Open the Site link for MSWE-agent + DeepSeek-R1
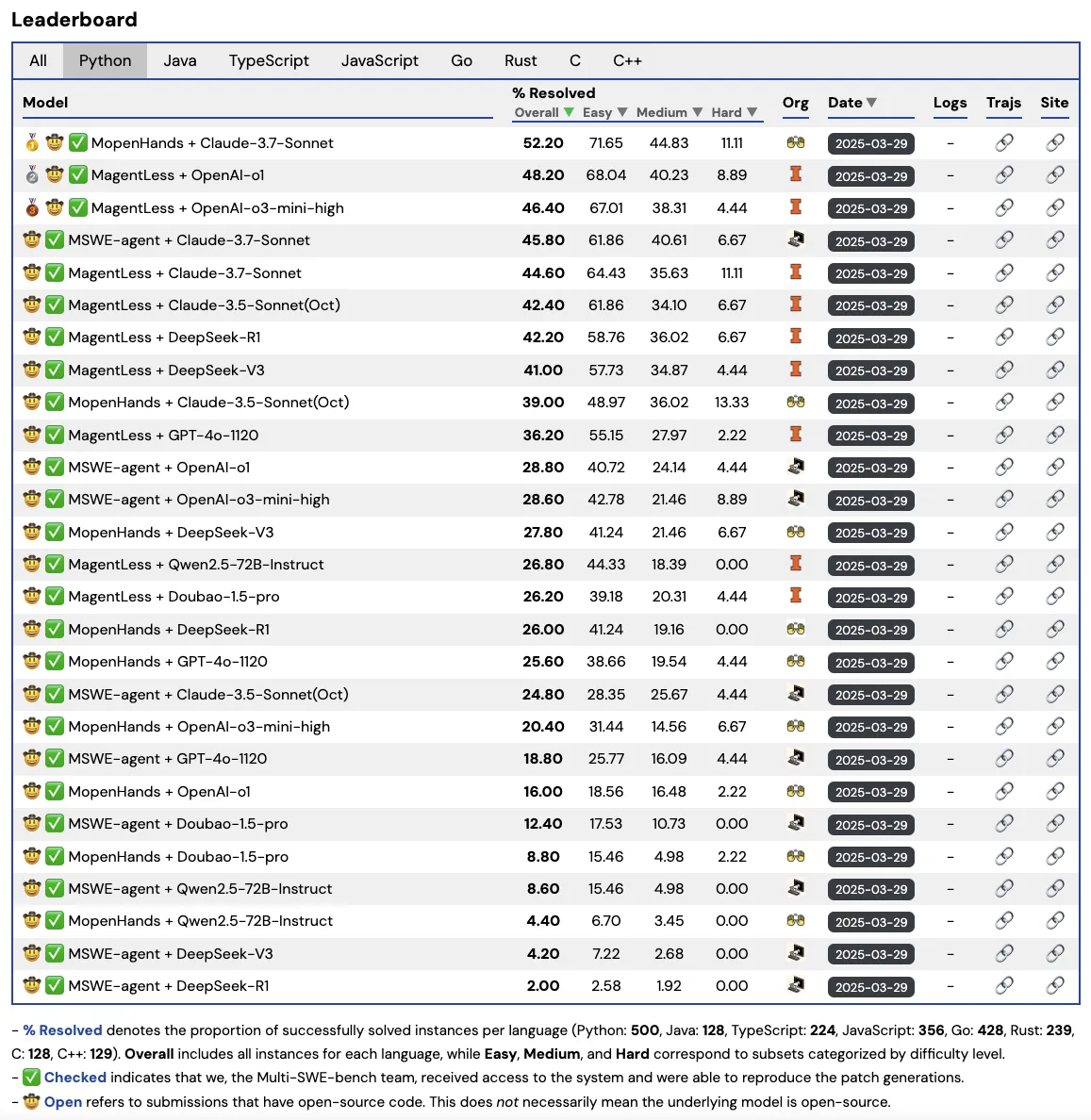Viewport: 1091px width, 1120px height. (1054, 986)
